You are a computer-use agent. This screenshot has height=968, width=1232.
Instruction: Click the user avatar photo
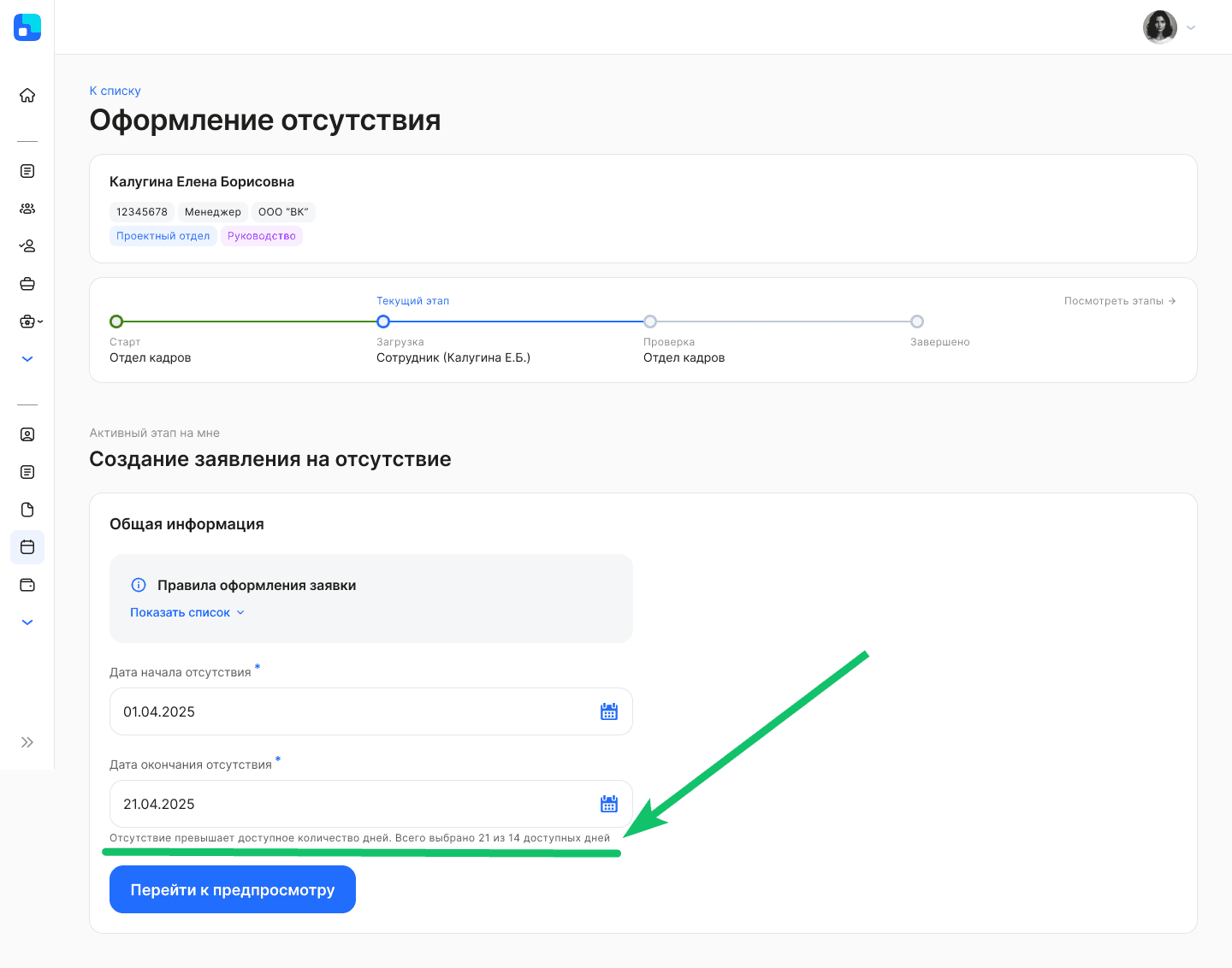pyautogui.click(x=1160, y=27)
